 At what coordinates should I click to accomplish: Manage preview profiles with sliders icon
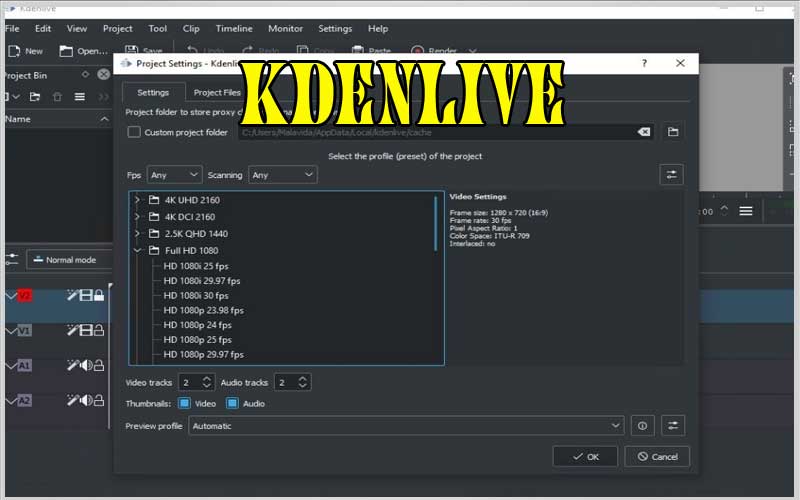tap(673, 426)
